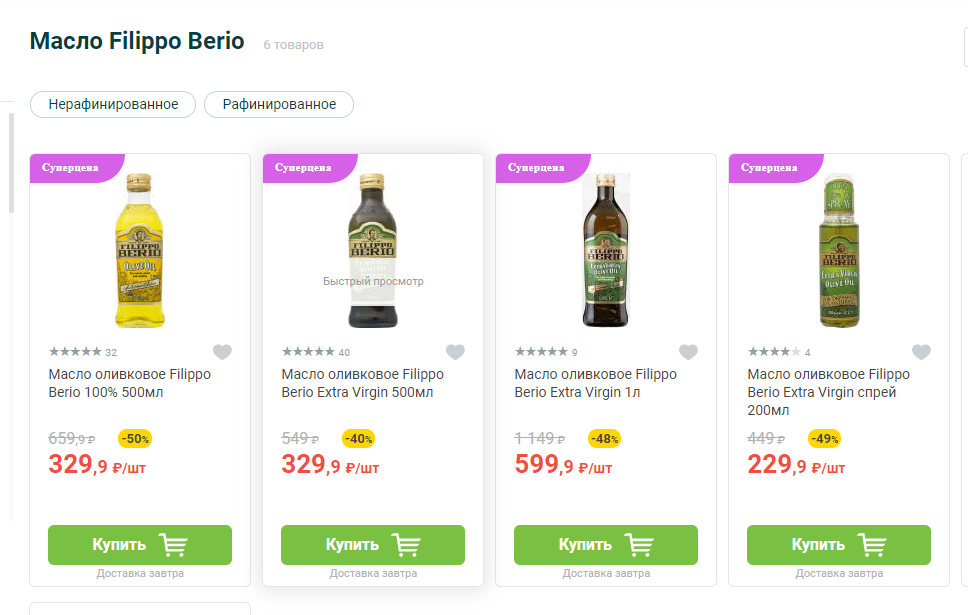968x615 pixels.
Task: Click star rating of Extra Virgin 1l
Action: 541,352
